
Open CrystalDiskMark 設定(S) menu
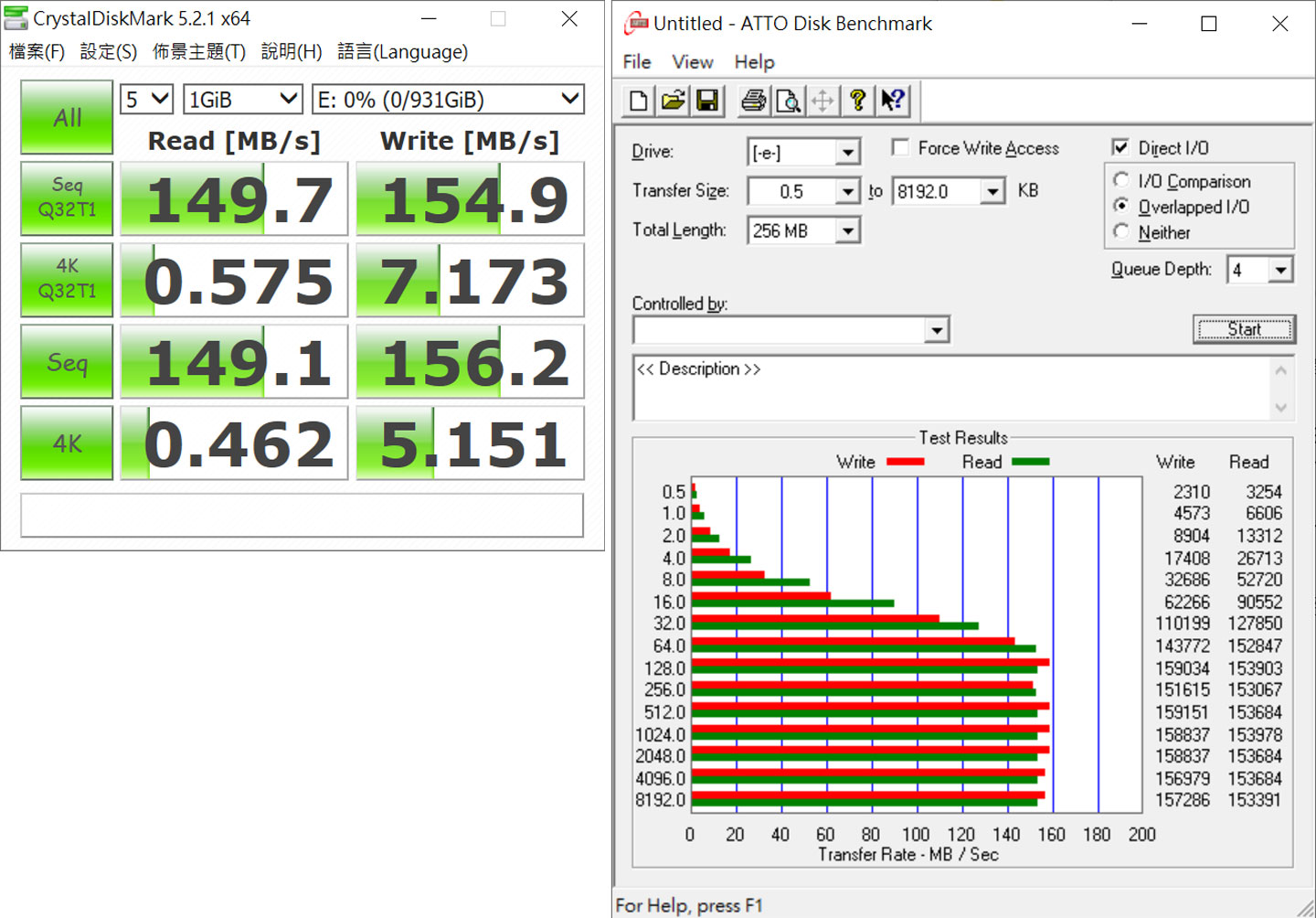(x=109, y=52)
